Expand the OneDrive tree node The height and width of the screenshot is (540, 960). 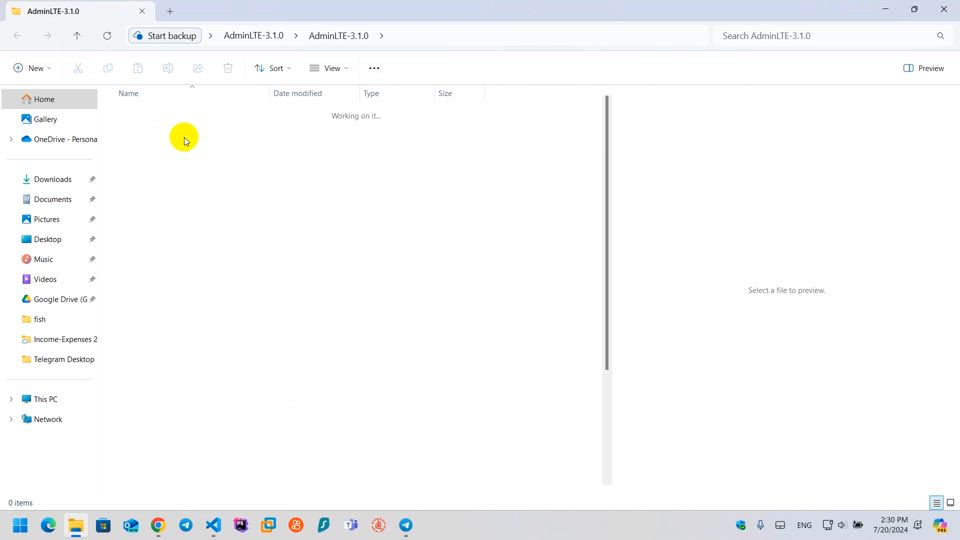point(11,139)
